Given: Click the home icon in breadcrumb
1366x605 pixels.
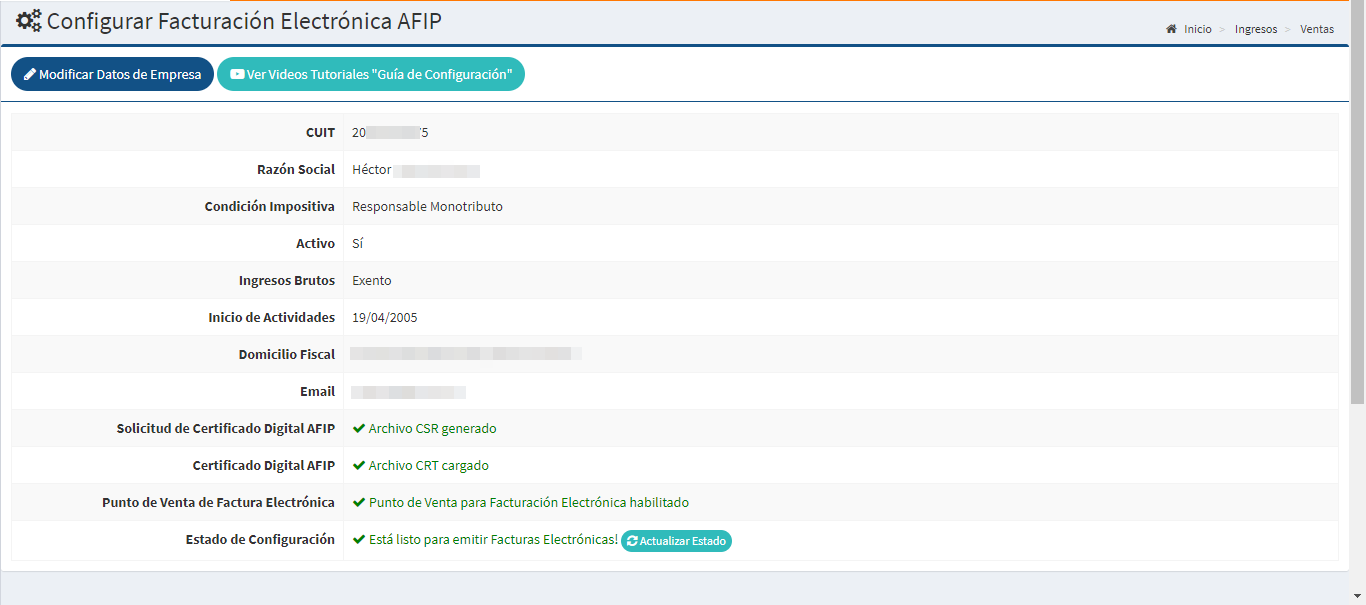Looking at the screenshot, I should (x=1171, y=29).
